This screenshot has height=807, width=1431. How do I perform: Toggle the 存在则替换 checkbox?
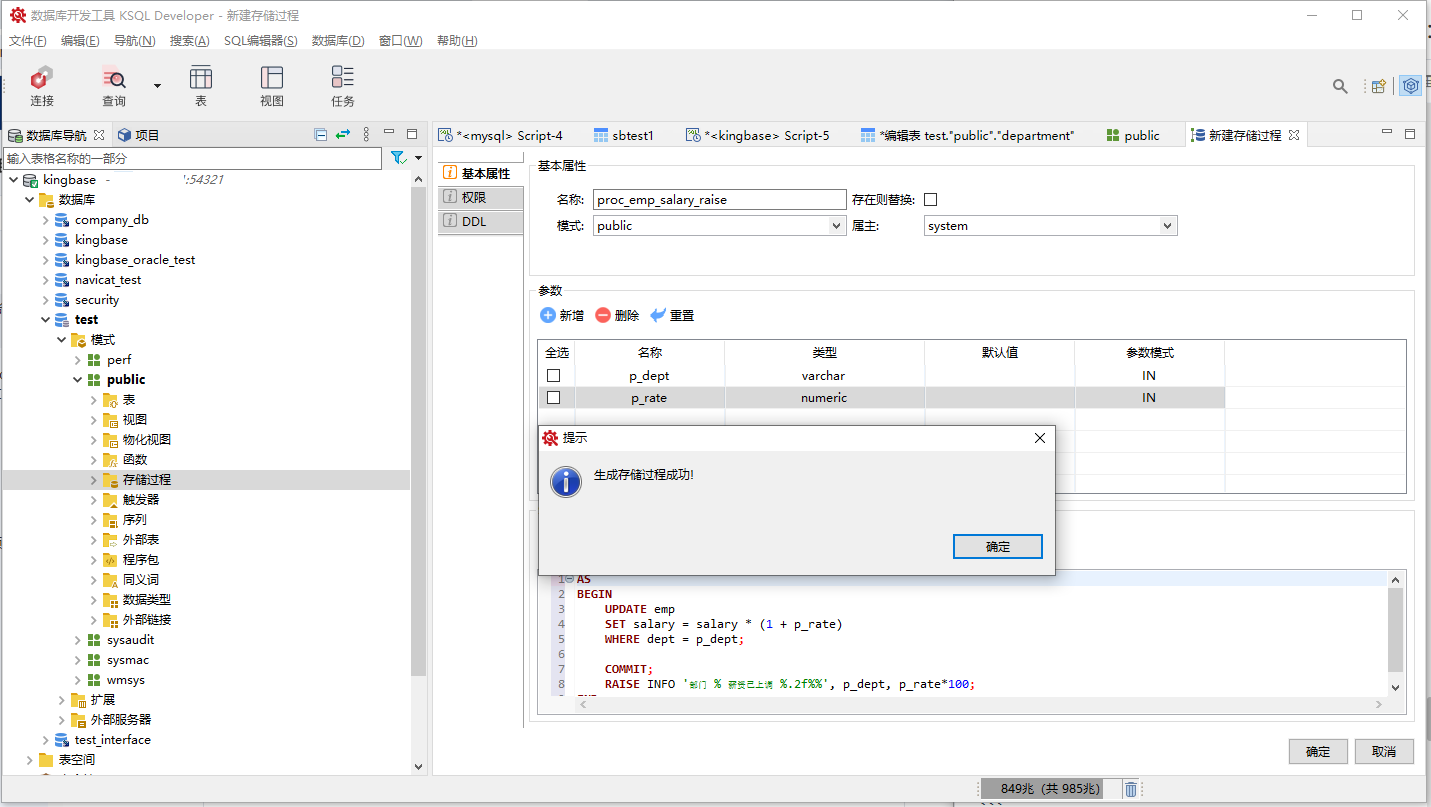pyautogui.click(x=931, y=200)
